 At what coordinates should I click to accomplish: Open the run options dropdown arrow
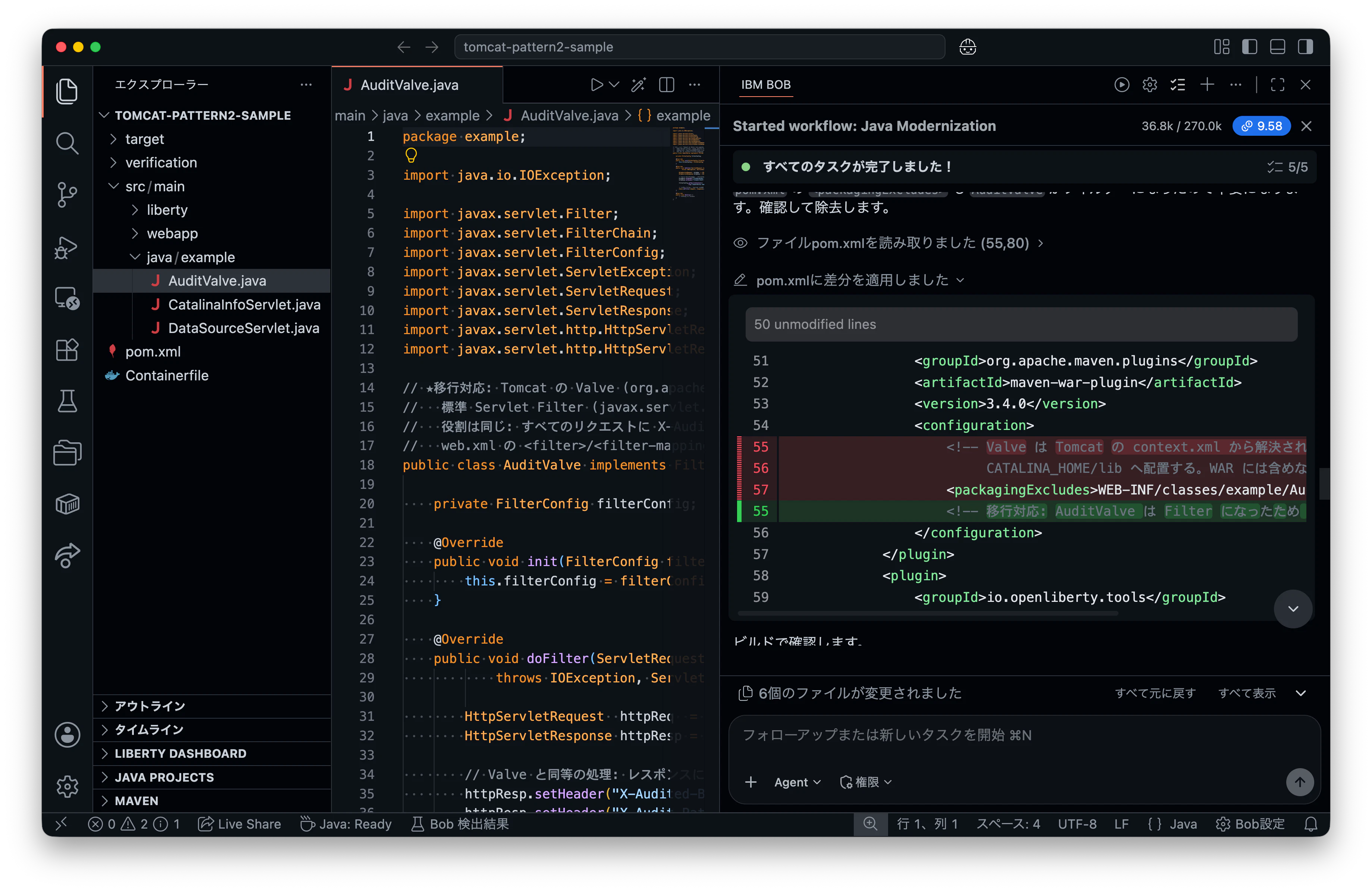pos(614,85)
